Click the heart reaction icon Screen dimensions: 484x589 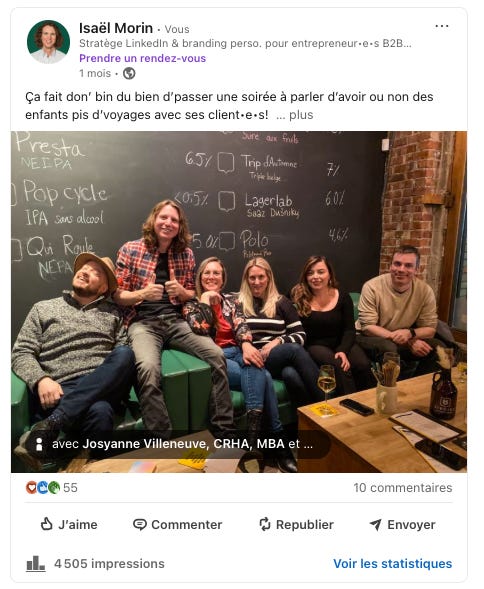31,488
